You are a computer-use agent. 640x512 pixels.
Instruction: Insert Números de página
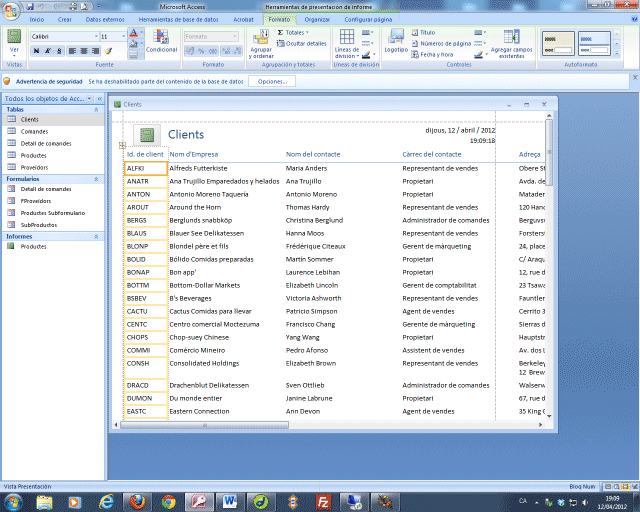tap(441, 43)
